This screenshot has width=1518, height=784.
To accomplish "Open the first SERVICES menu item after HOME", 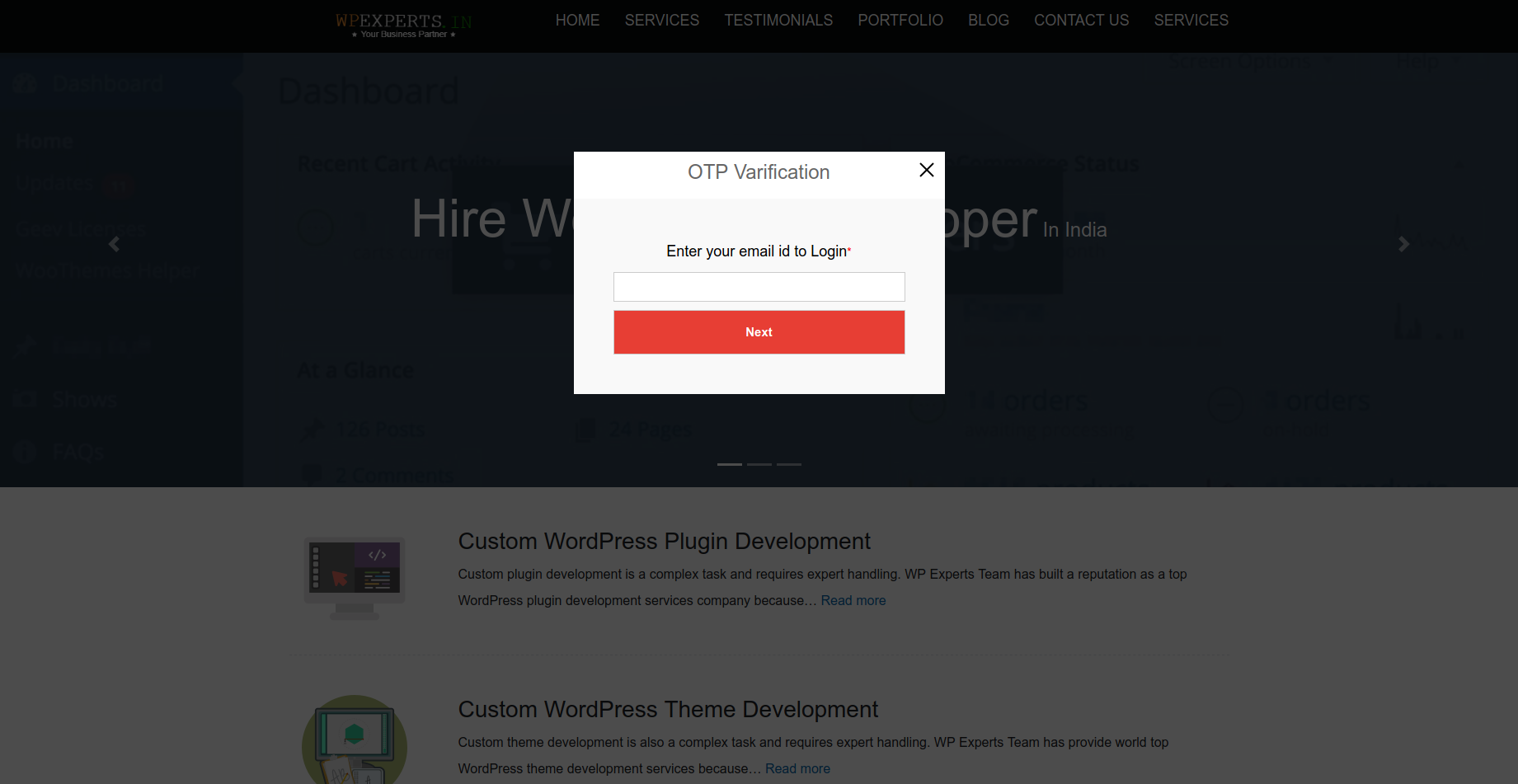I will pyautogui.click(x=661, y=20).
